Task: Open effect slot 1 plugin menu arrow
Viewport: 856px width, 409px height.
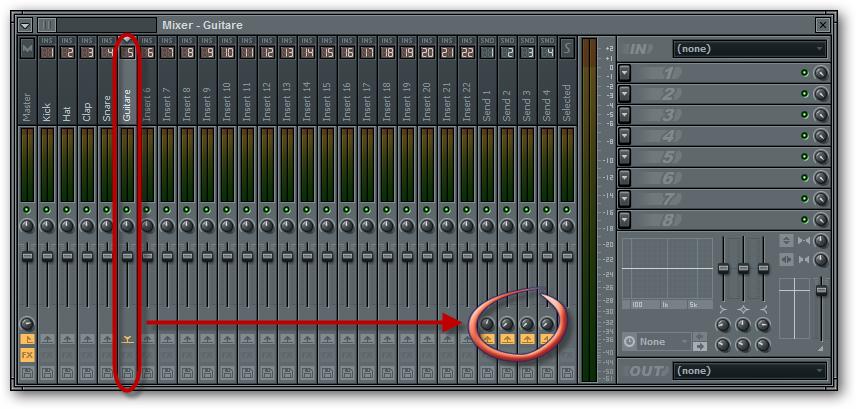Action: pos(625,73)
